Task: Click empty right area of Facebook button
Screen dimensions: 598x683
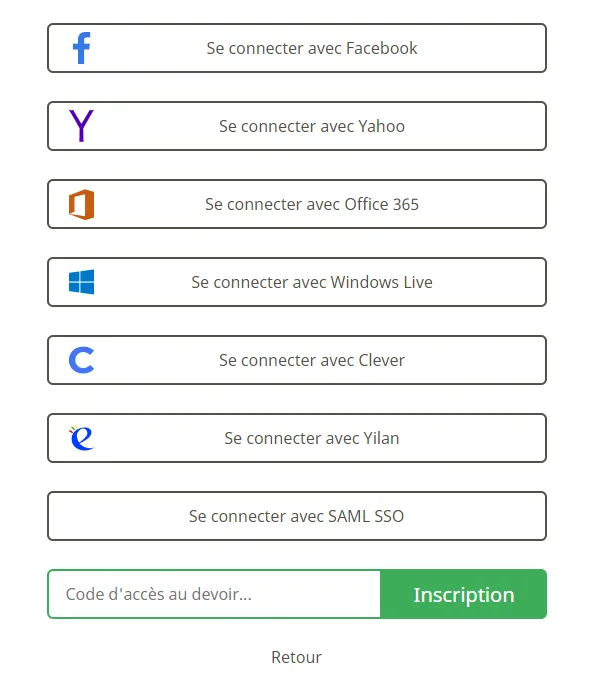Action: (x=481, y=48)
